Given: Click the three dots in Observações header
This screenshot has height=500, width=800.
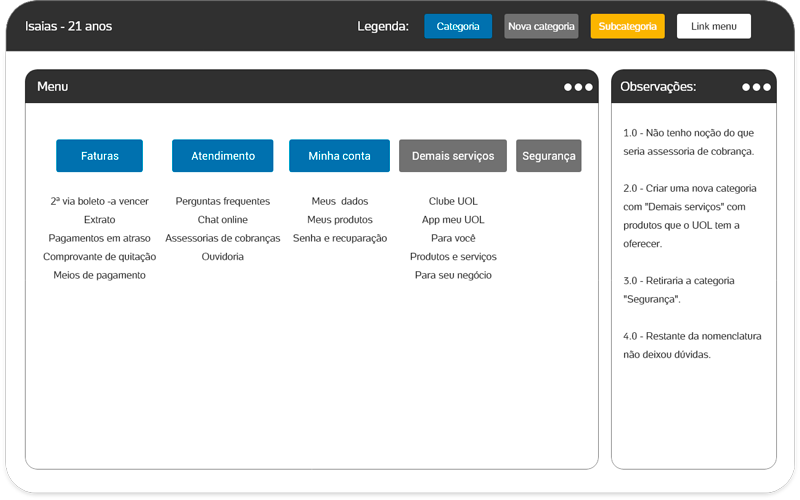Looking at the screenshot, I should click(756, 87).
